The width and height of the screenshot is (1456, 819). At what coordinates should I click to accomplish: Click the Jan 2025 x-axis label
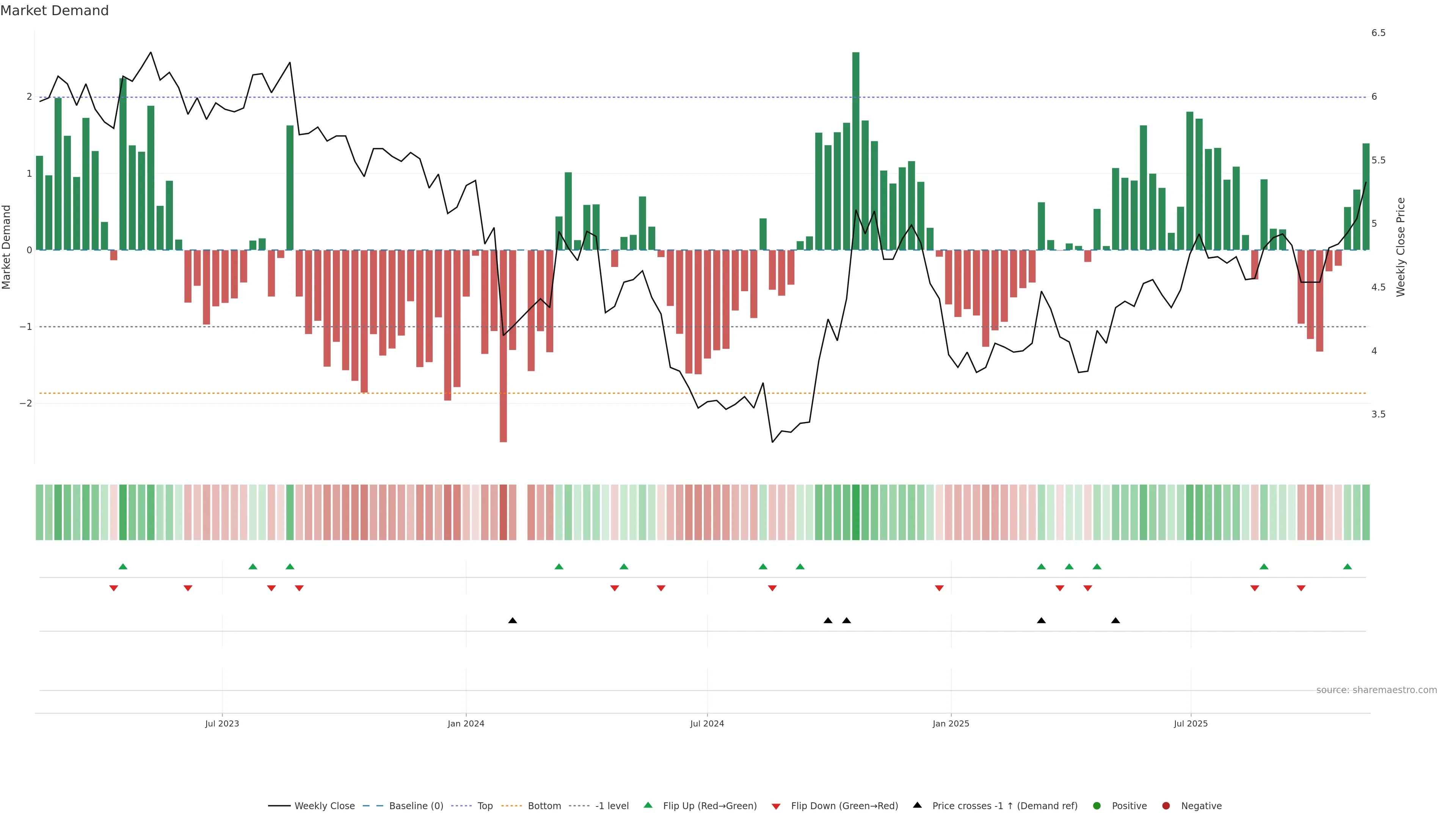[x=951, y=723]
